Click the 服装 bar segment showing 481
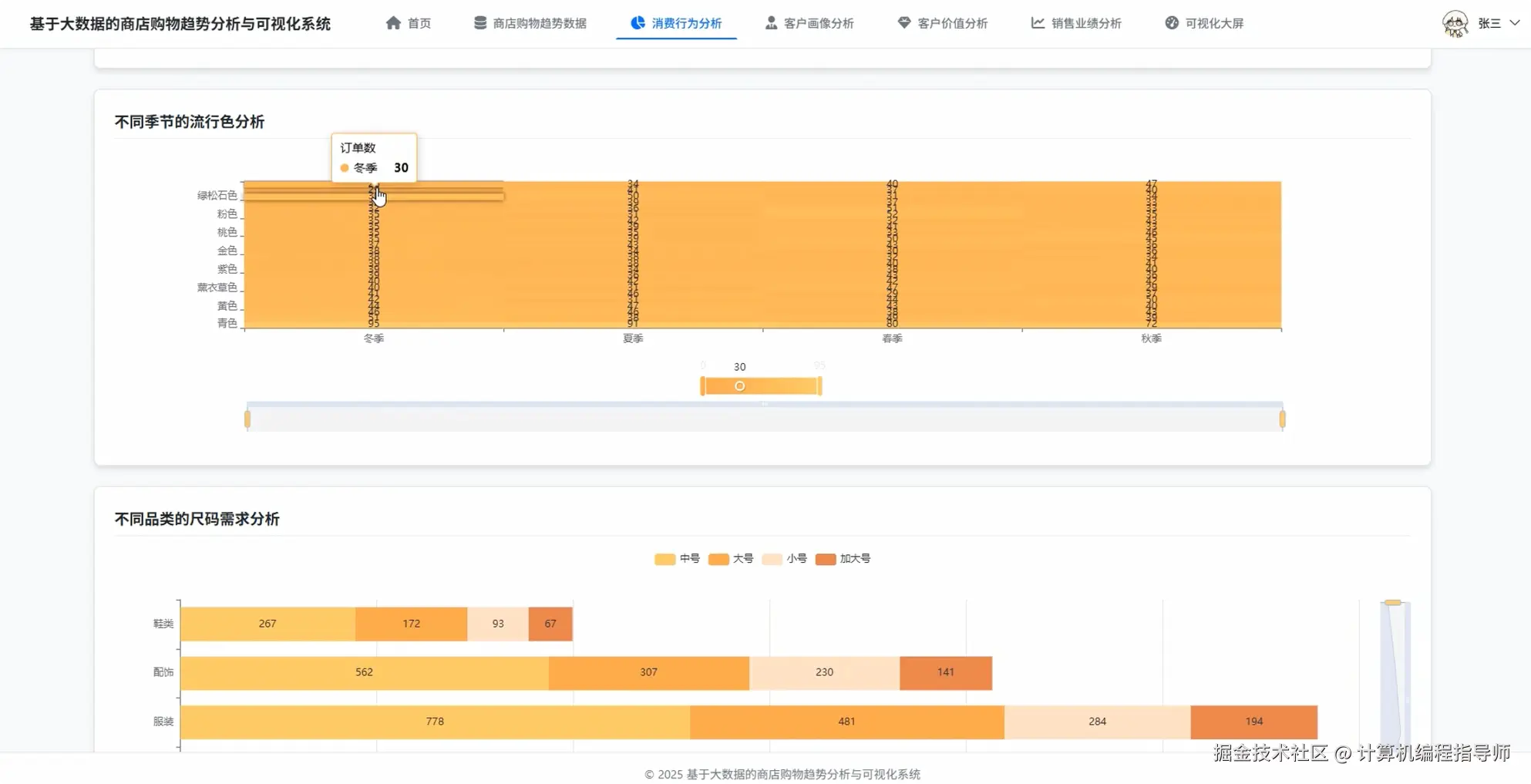This screenshot has height=784, width=1531. (x=847, y=722)
